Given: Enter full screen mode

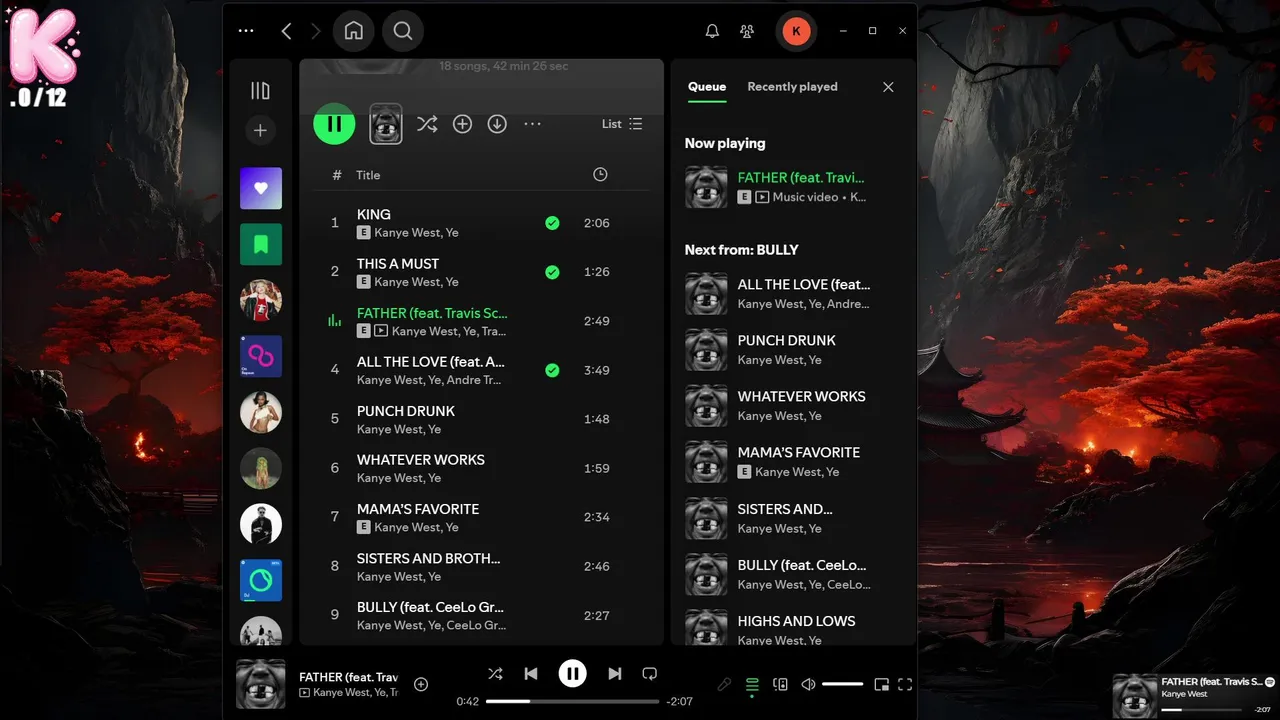Looking at the screenshot, I should (x=905, y=685).
